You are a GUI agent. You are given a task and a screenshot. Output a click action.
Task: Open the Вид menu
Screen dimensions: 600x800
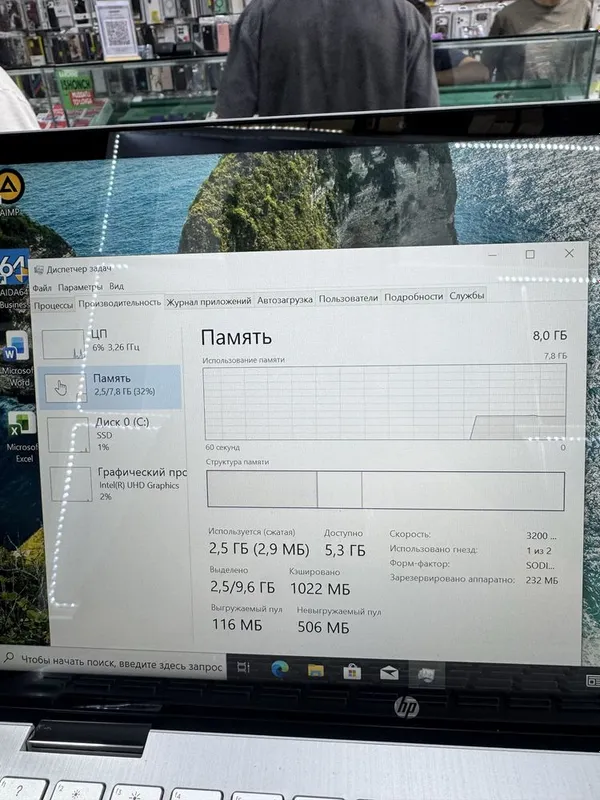[116, 286]
